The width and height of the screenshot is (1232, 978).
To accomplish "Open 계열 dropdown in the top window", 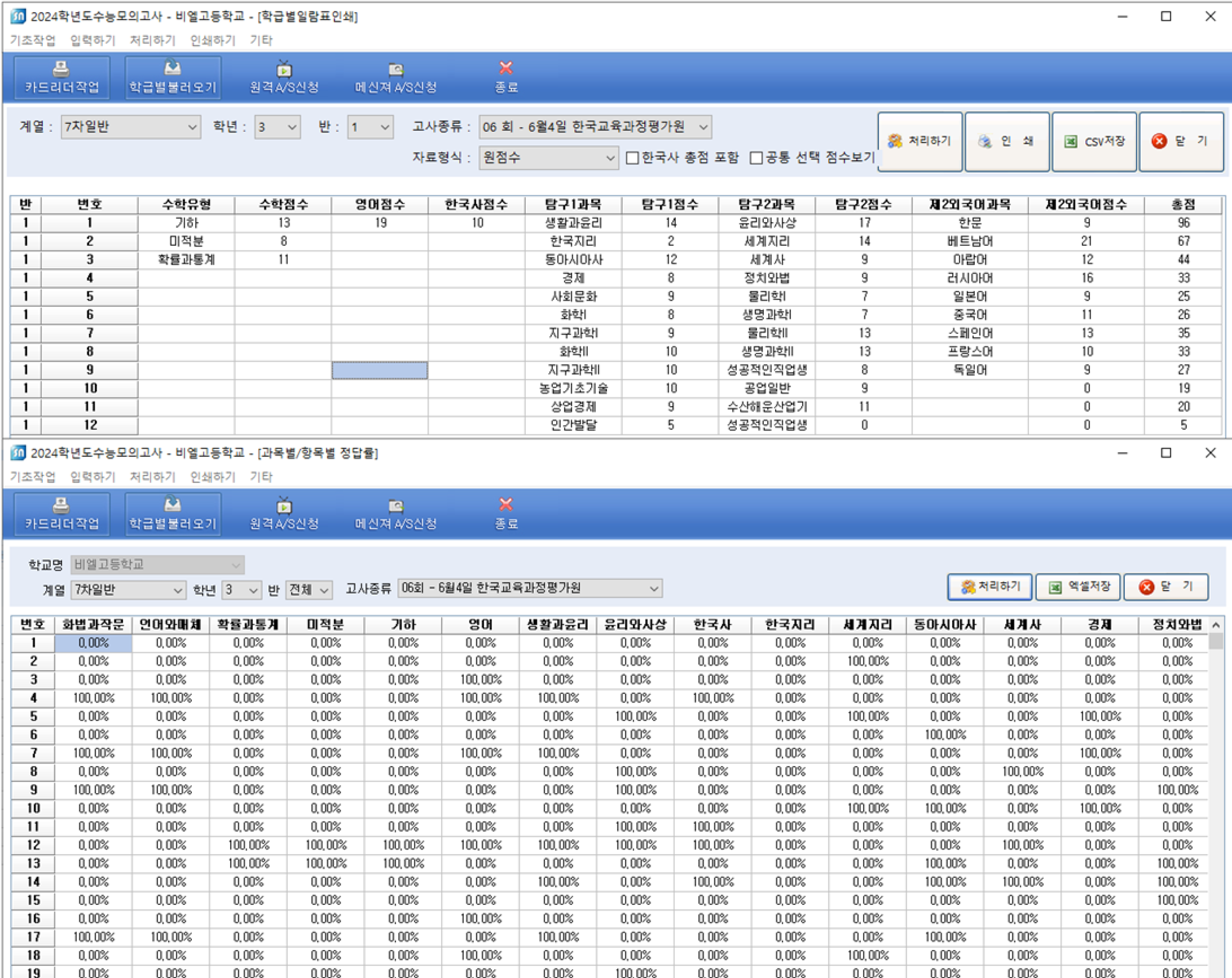I will 131,127.
